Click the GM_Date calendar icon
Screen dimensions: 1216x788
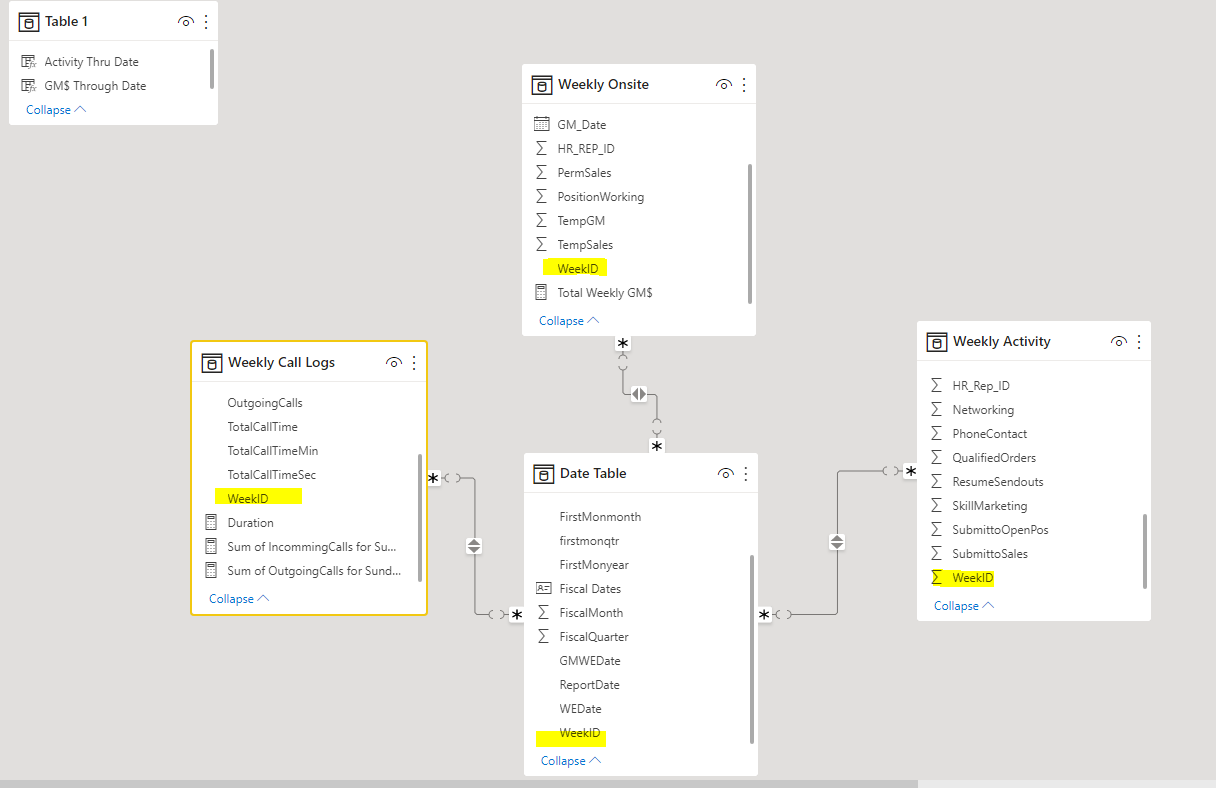point(541,125)
